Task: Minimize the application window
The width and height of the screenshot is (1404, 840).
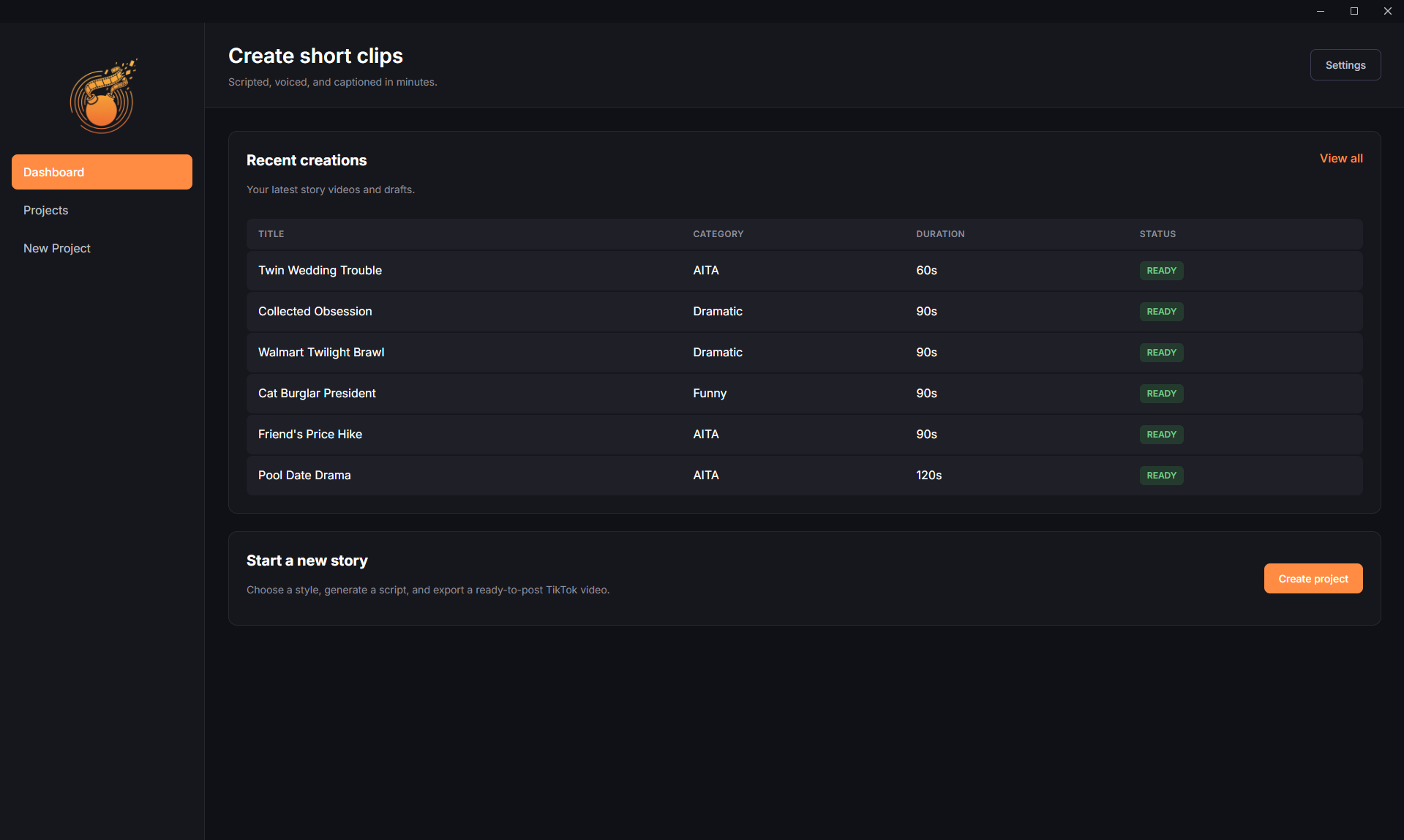Action: pos(1320,11)
